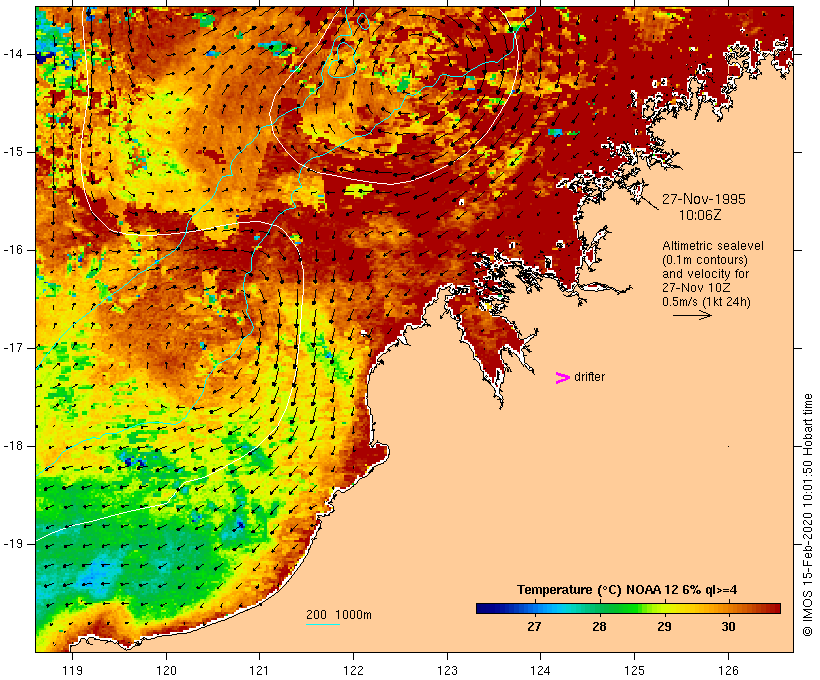Screen dimensions: 820x680
Task: Click the longitude label 120
Action: click(166, 670)
